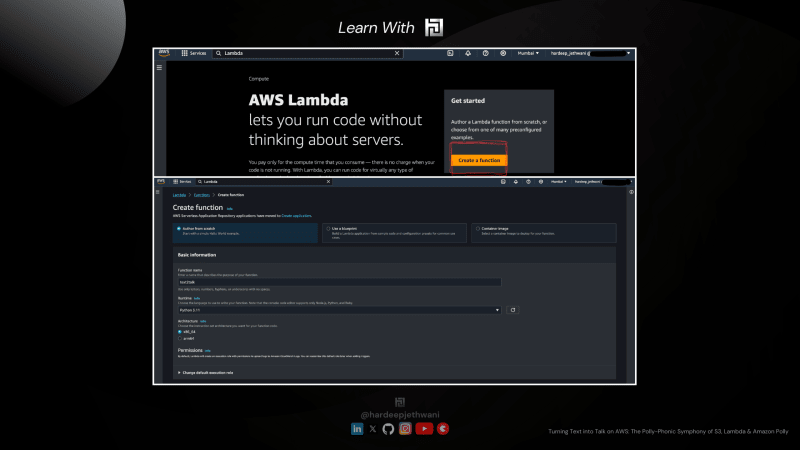Click the AWS logo in the upper console
The image size is (800, 450).
(164, 53)
